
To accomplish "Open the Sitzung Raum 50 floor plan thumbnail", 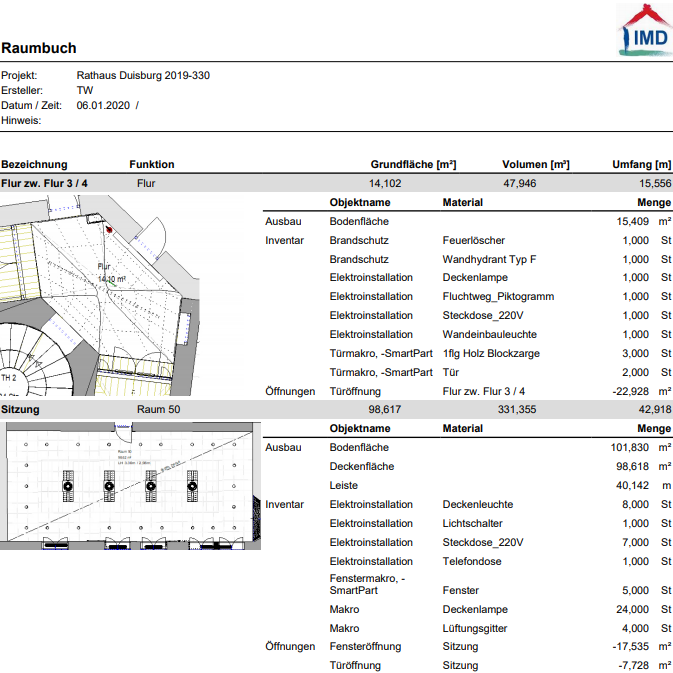I will (130, 484).
